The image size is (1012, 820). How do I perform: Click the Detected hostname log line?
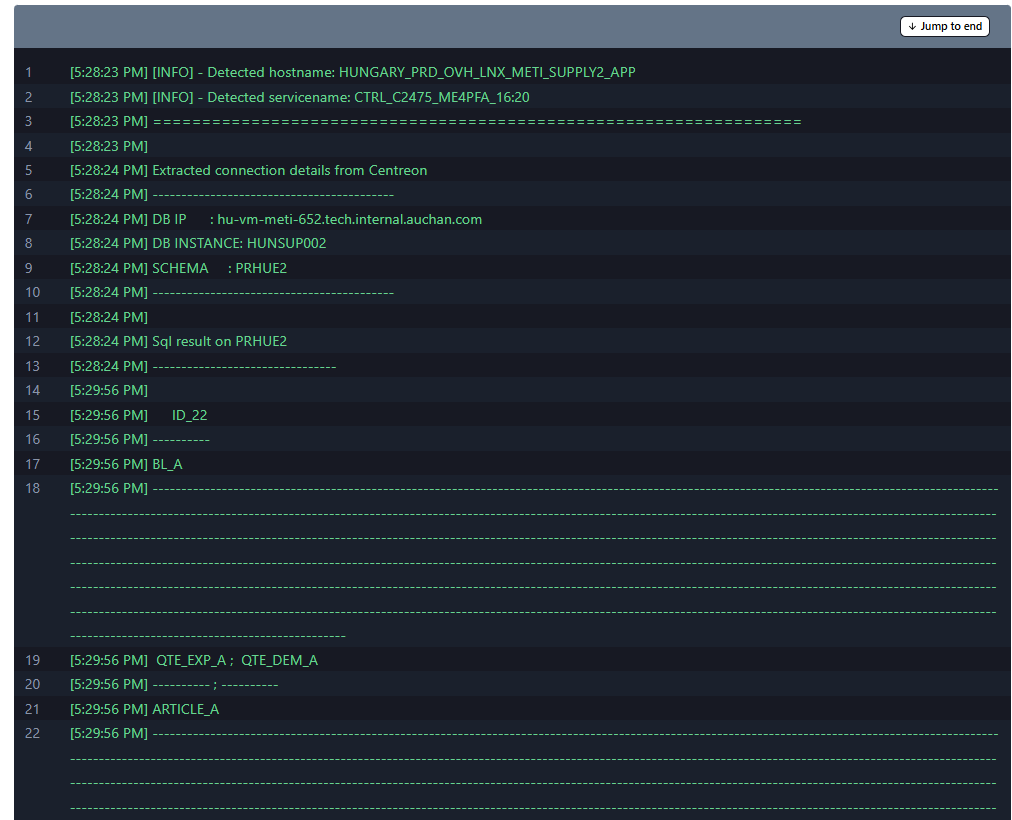tap(352, 72)
